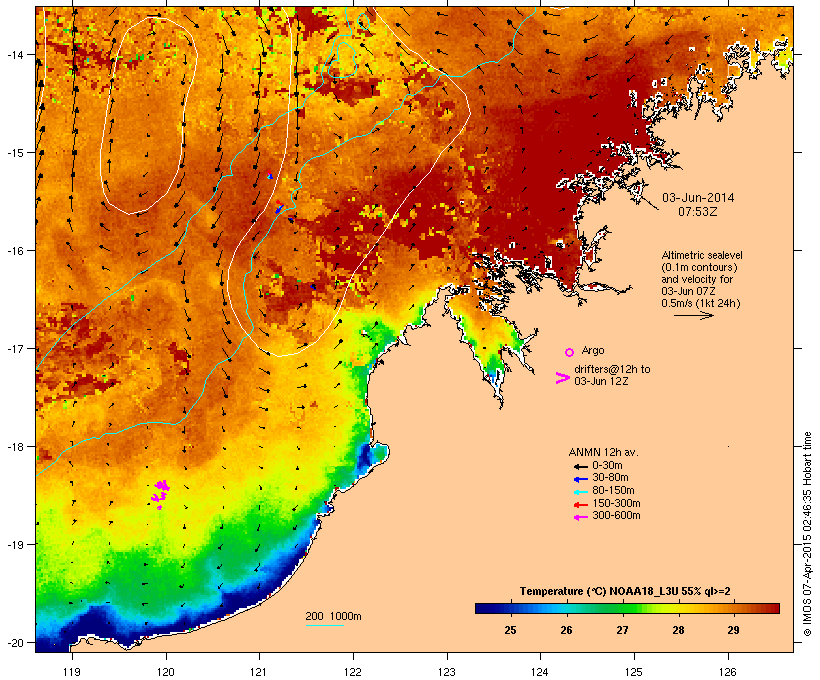820x680 pixels.
Task: Click the magenta 300-600m legend arrow
Action: [x=581, y=517]
